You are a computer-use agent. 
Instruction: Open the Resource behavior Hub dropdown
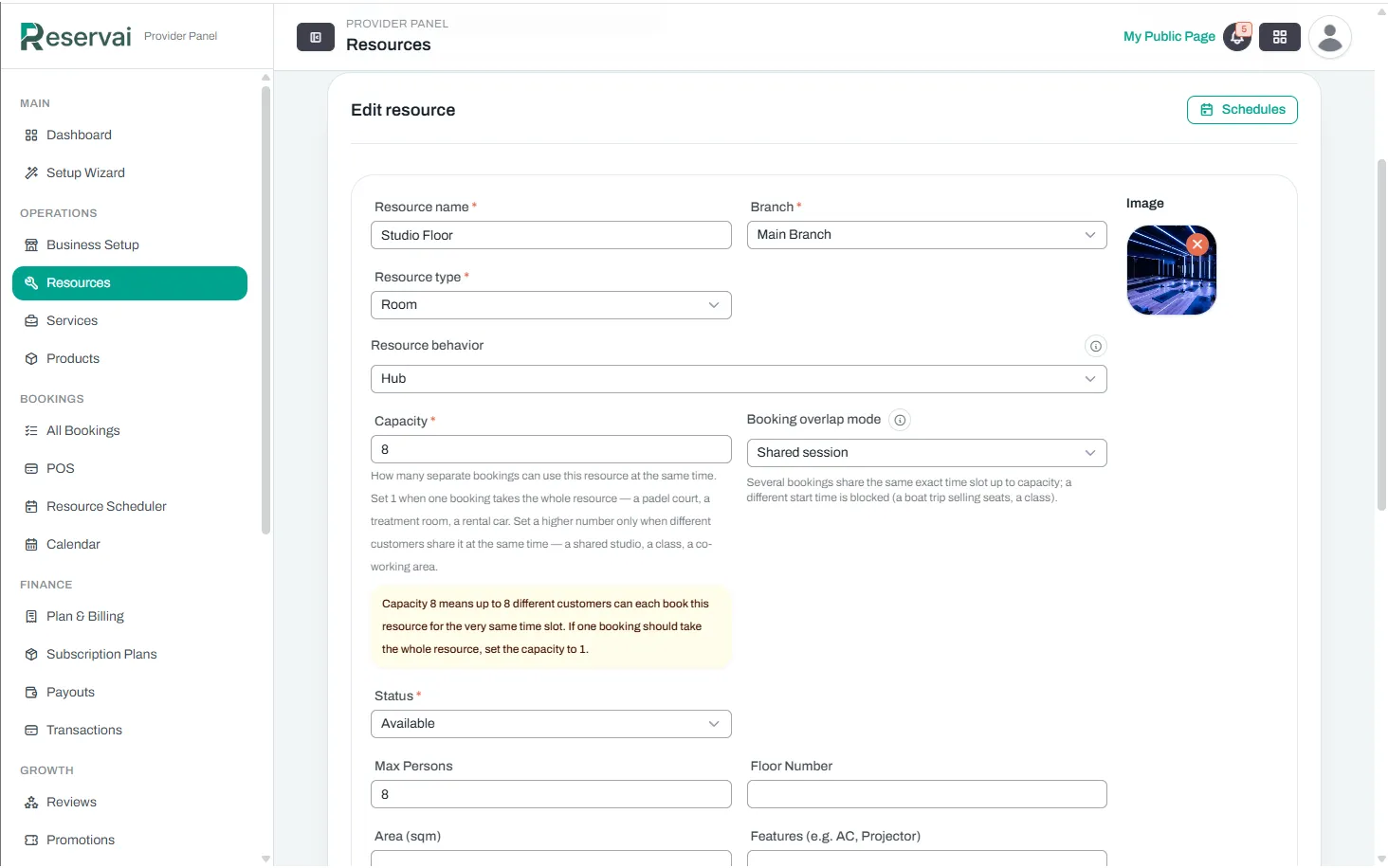739,379
